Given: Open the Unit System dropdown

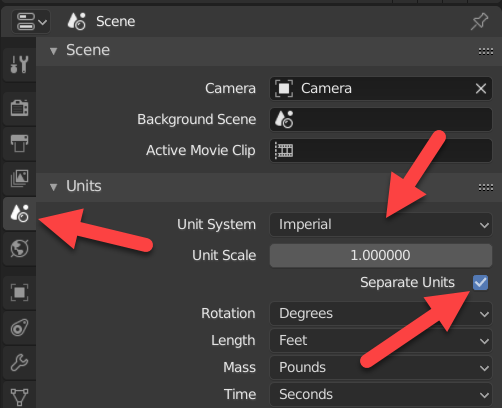Looking at the screenshot, I should (381, 224).
